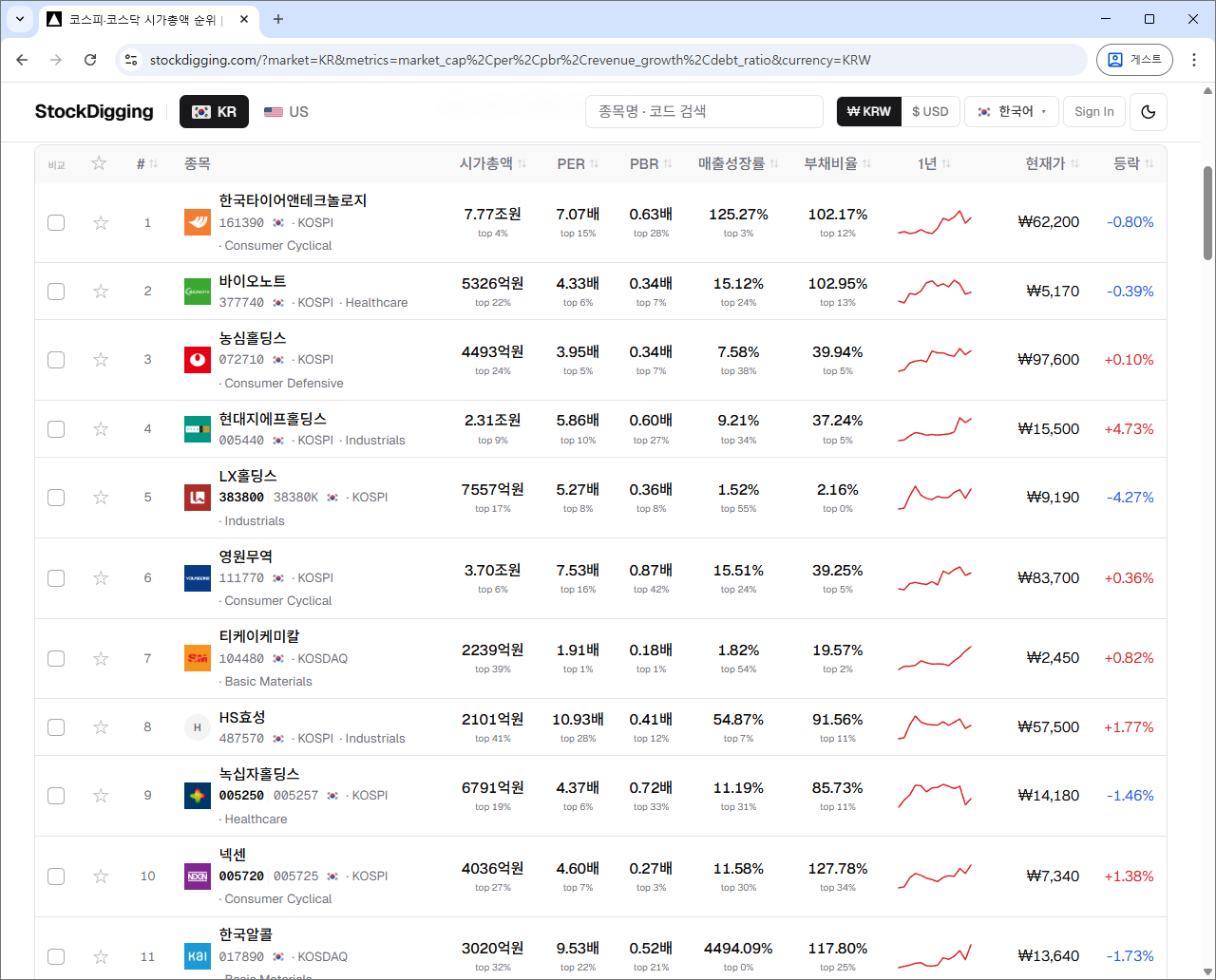Go back with the browser back arrow

click(22, 60)
